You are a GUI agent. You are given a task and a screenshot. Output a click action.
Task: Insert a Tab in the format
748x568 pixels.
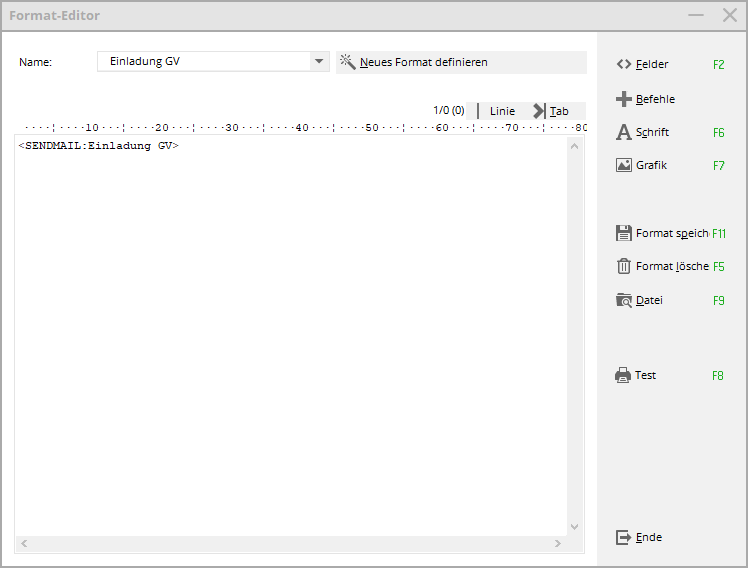tap(559, 111)
